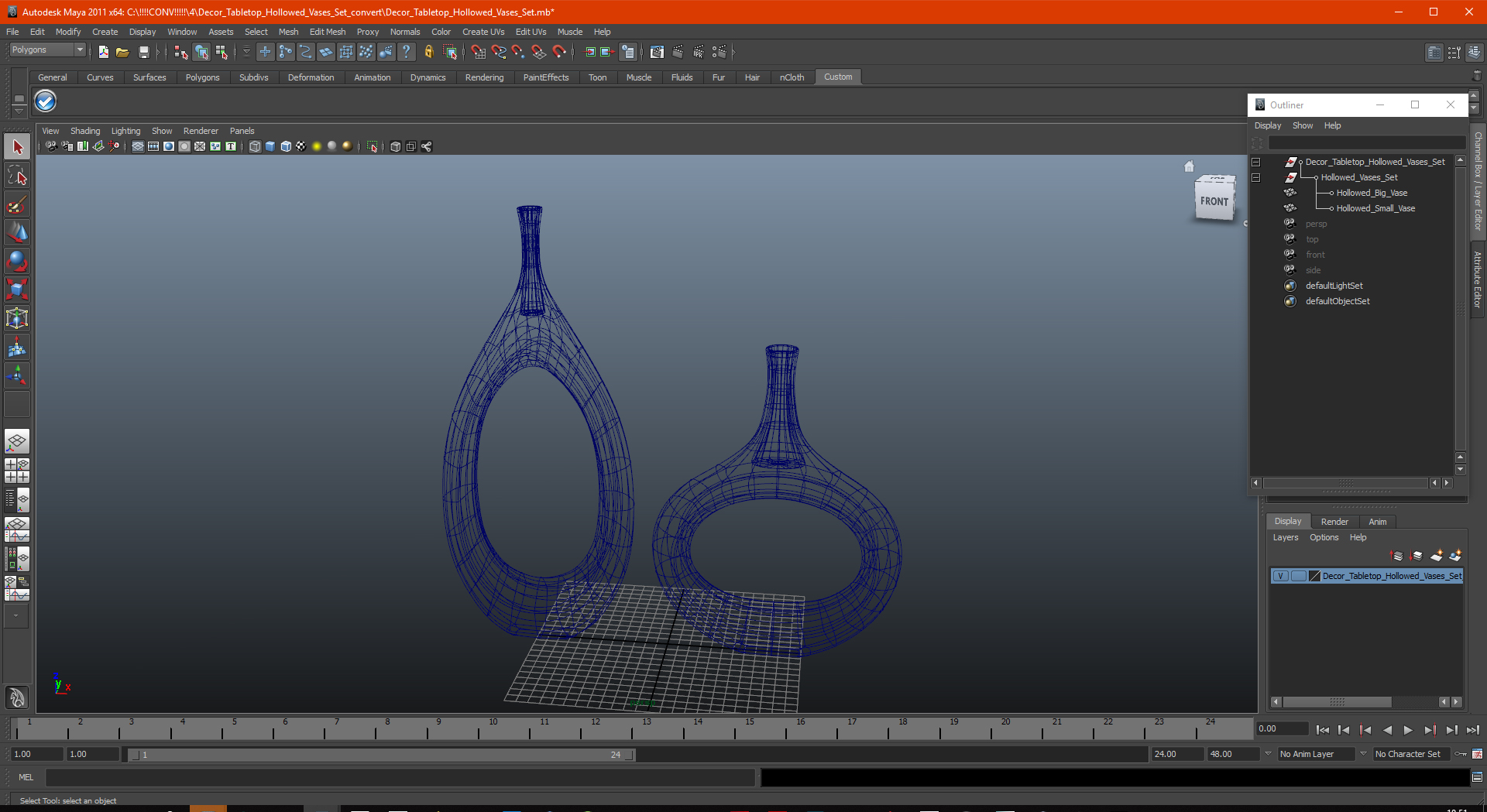Click the MEL command line input
Image resolution: width=1487 pixels, height=812 pixels.
pyautogui.click(x=400, y=777)
